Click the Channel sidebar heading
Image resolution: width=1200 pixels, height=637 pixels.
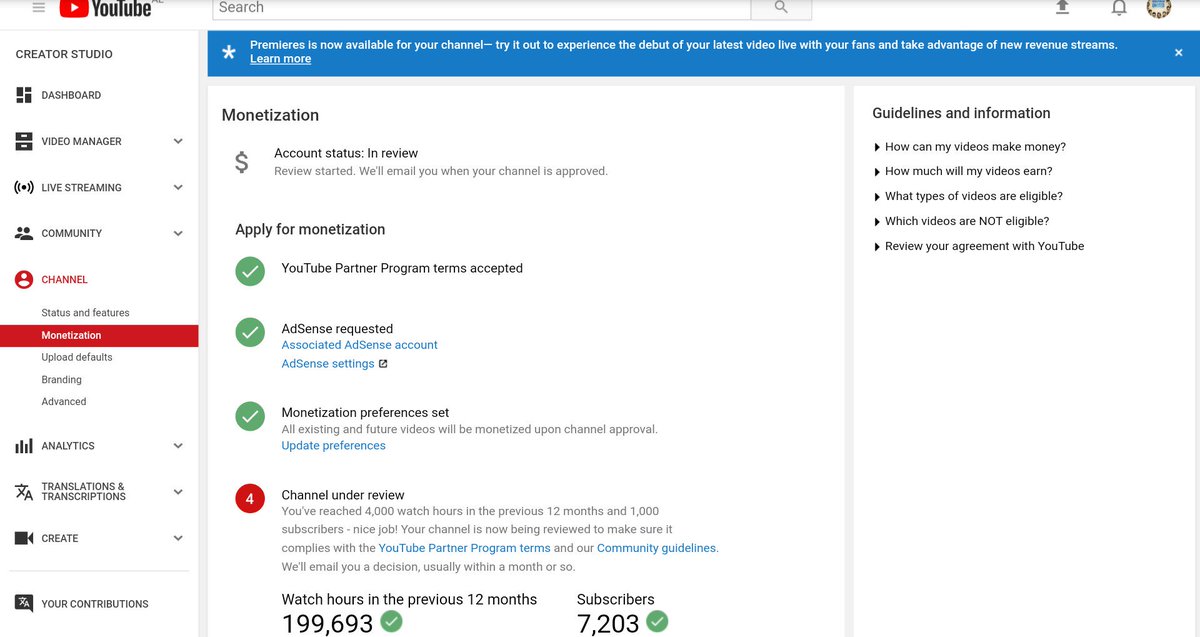tap(64, 279)
